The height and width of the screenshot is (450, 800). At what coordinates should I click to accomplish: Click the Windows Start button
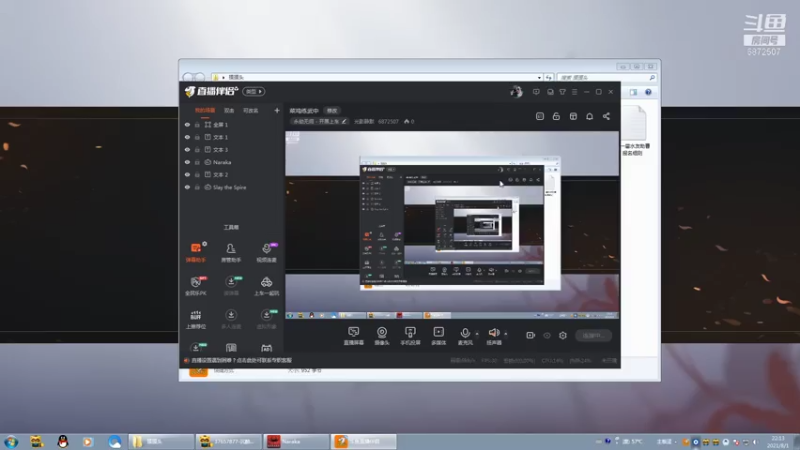click(11, 441)
